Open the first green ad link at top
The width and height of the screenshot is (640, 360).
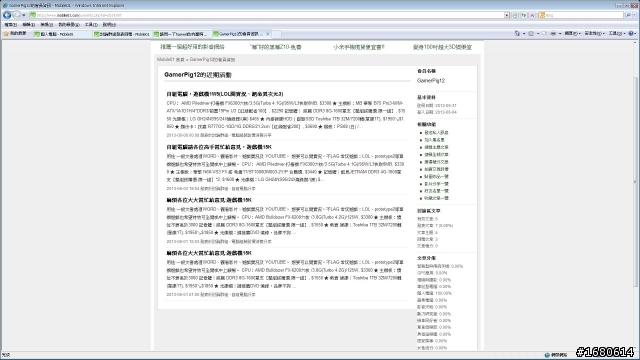coord(192,47)
